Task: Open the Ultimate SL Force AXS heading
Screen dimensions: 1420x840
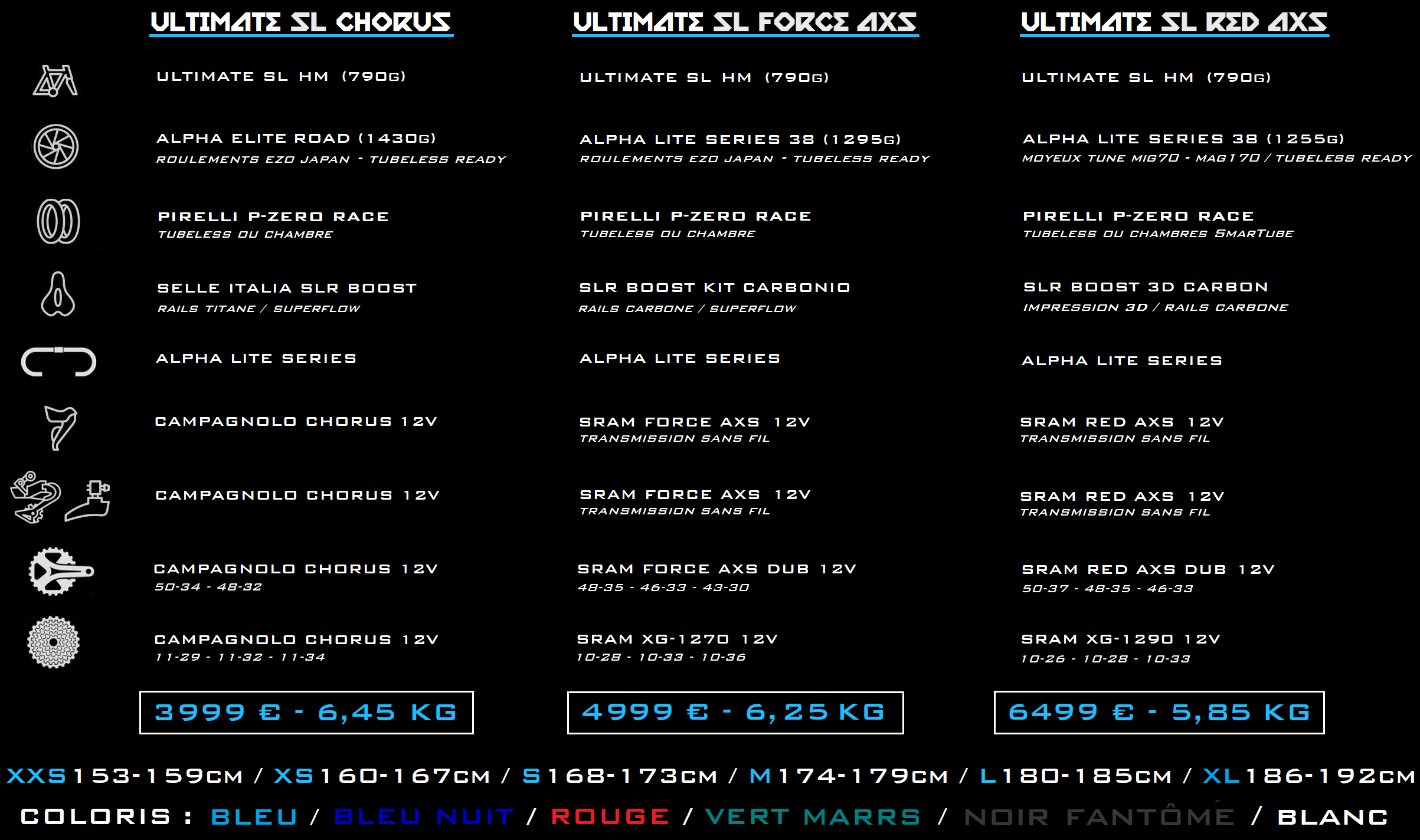Action: (x=745, y=24)
